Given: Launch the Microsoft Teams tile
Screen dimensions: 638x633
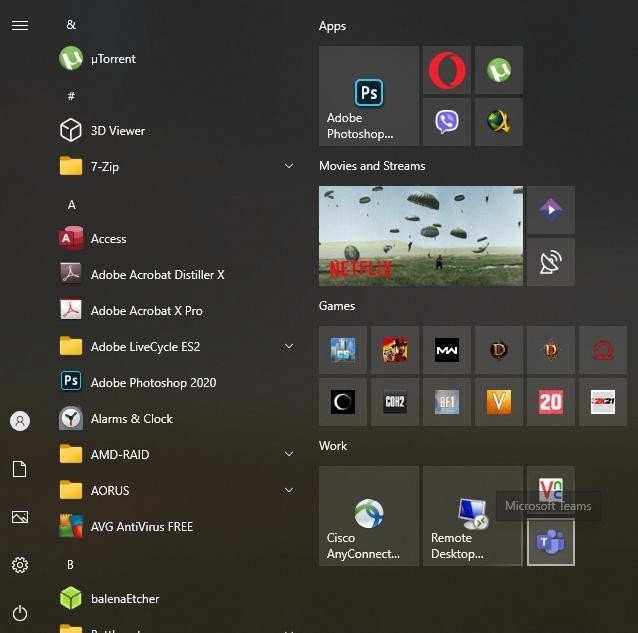Looking at the screenshot, I should [x=551, y=542].
